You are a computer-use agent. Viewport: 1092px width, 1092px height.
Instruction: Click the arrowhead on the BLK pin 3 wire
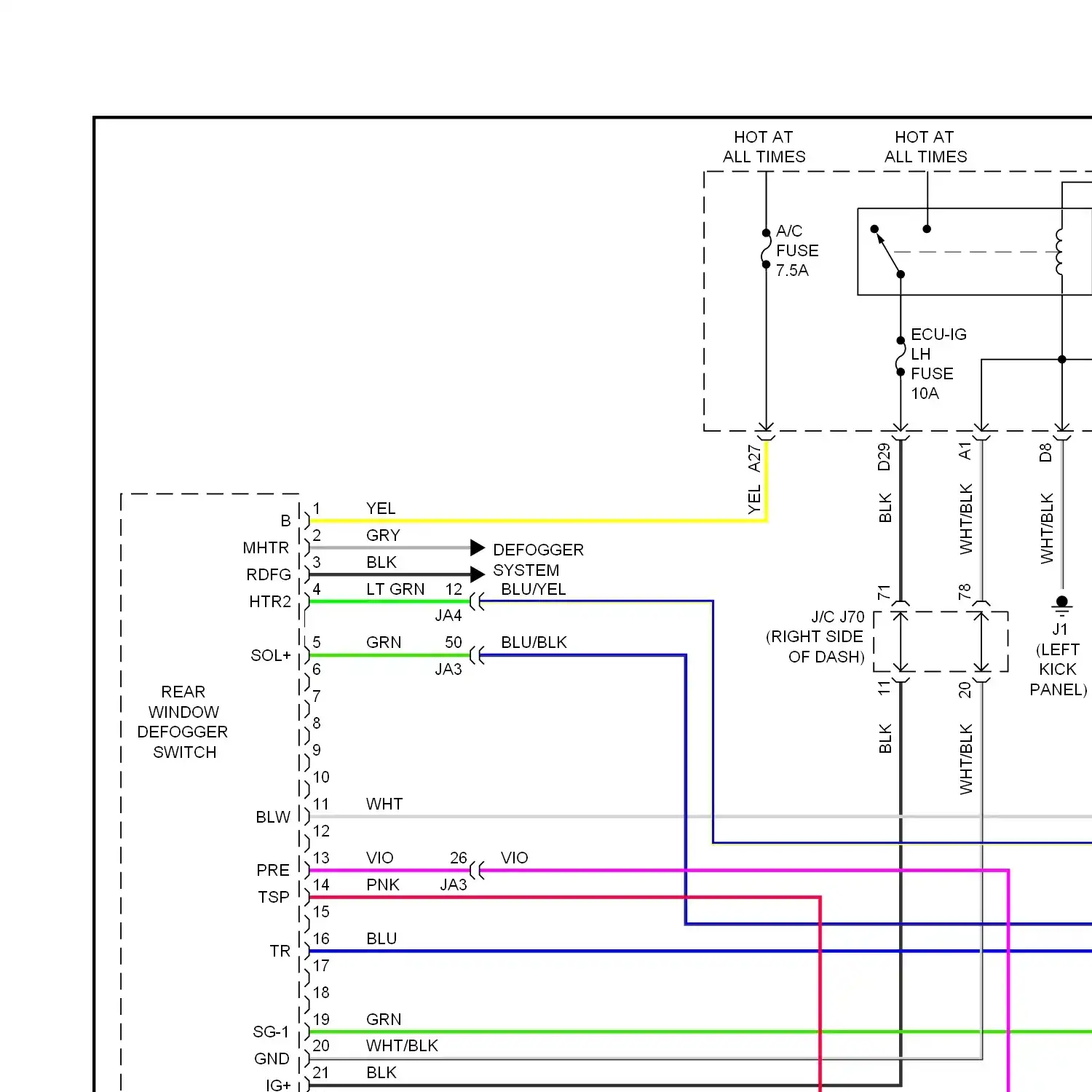click(478, 574)
